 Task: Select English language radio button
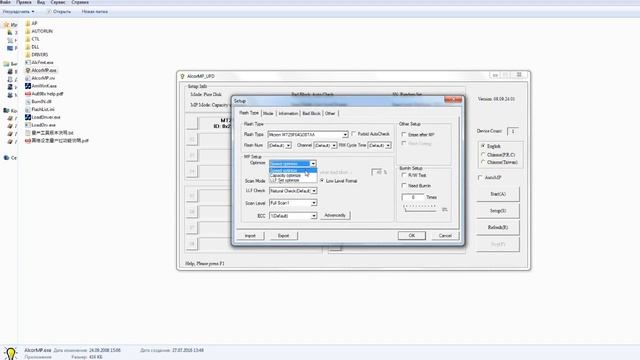[483, 146]
